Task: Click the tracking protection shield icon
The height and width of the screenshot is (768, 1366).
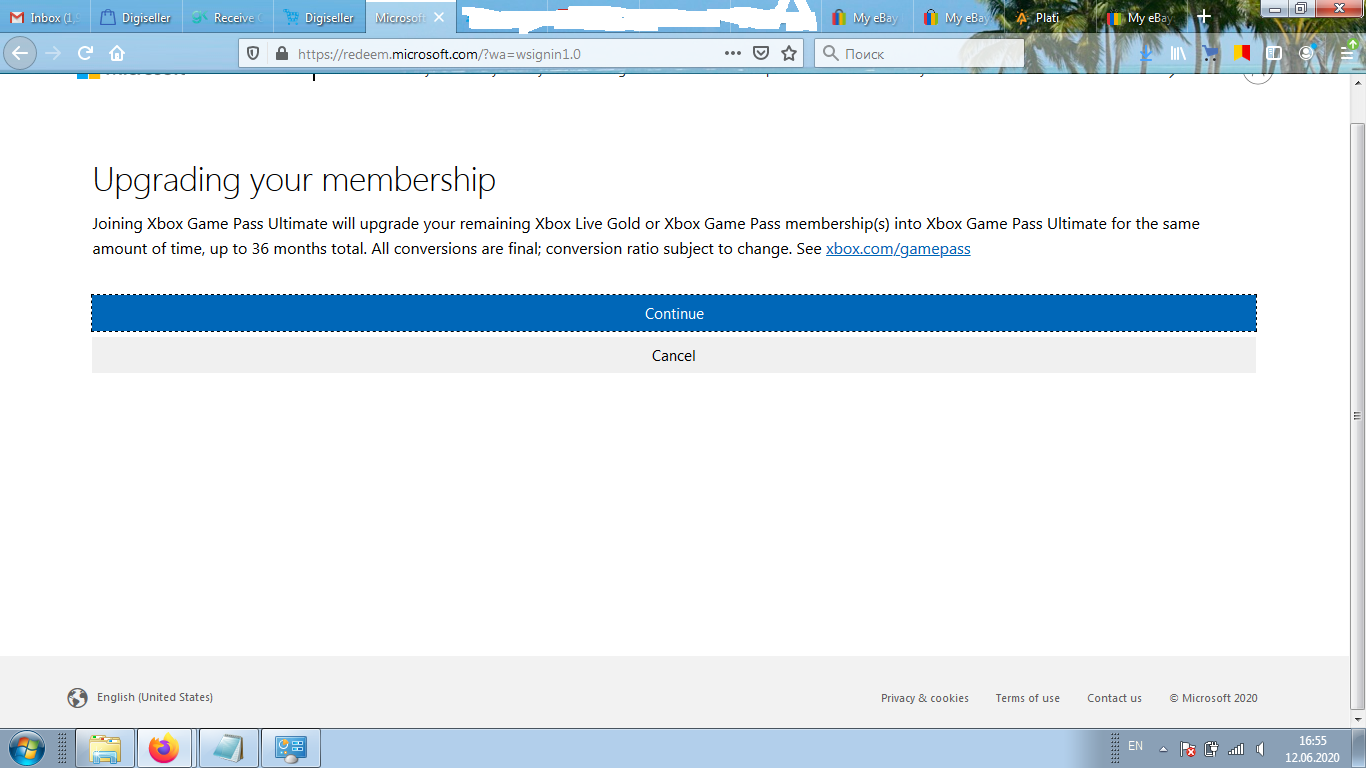Action: point(253,53)
